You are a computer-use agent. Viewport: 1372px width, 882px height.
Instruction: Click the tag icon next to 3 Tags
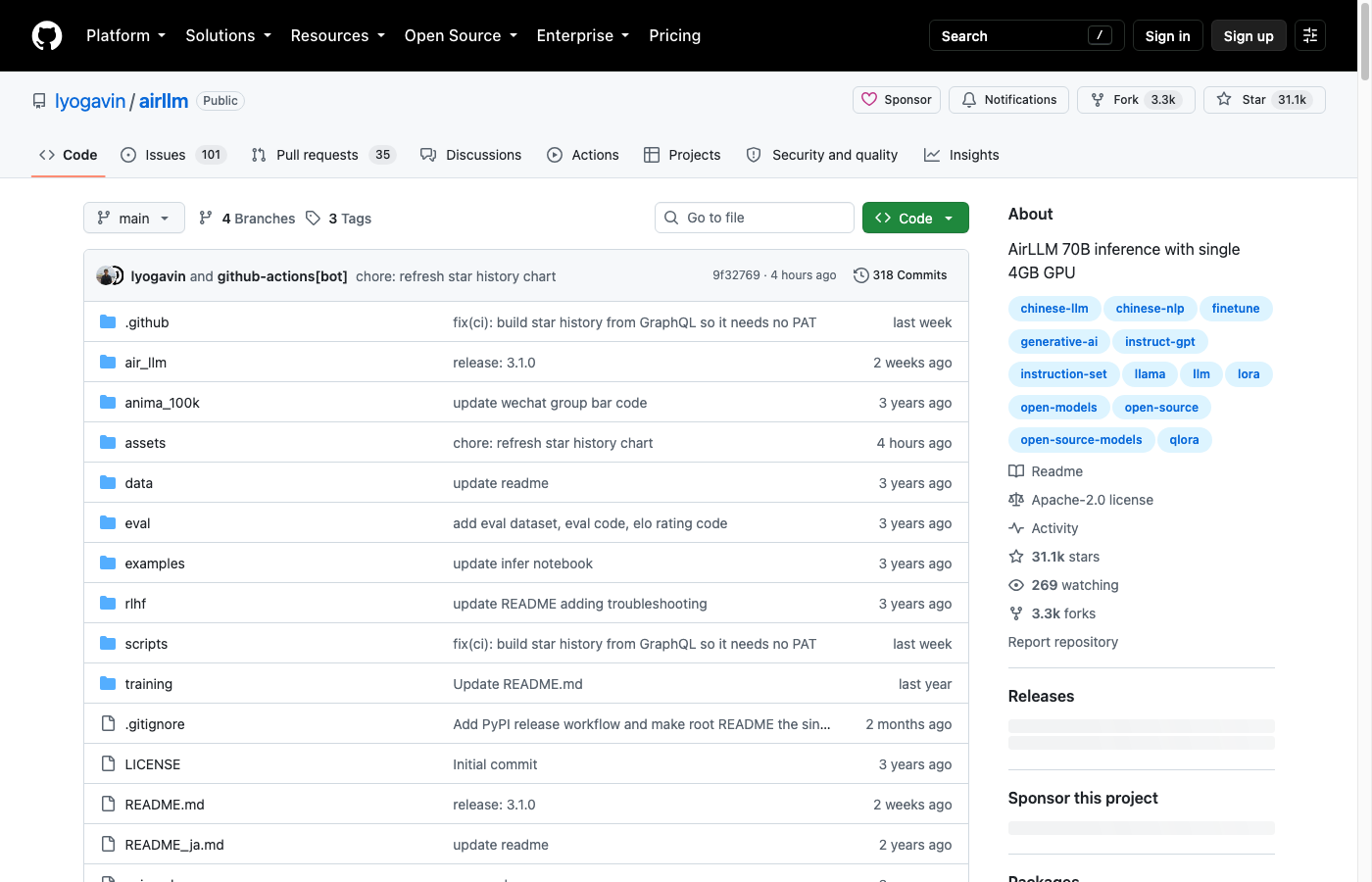pyautogui.click(x=313, y=218)
